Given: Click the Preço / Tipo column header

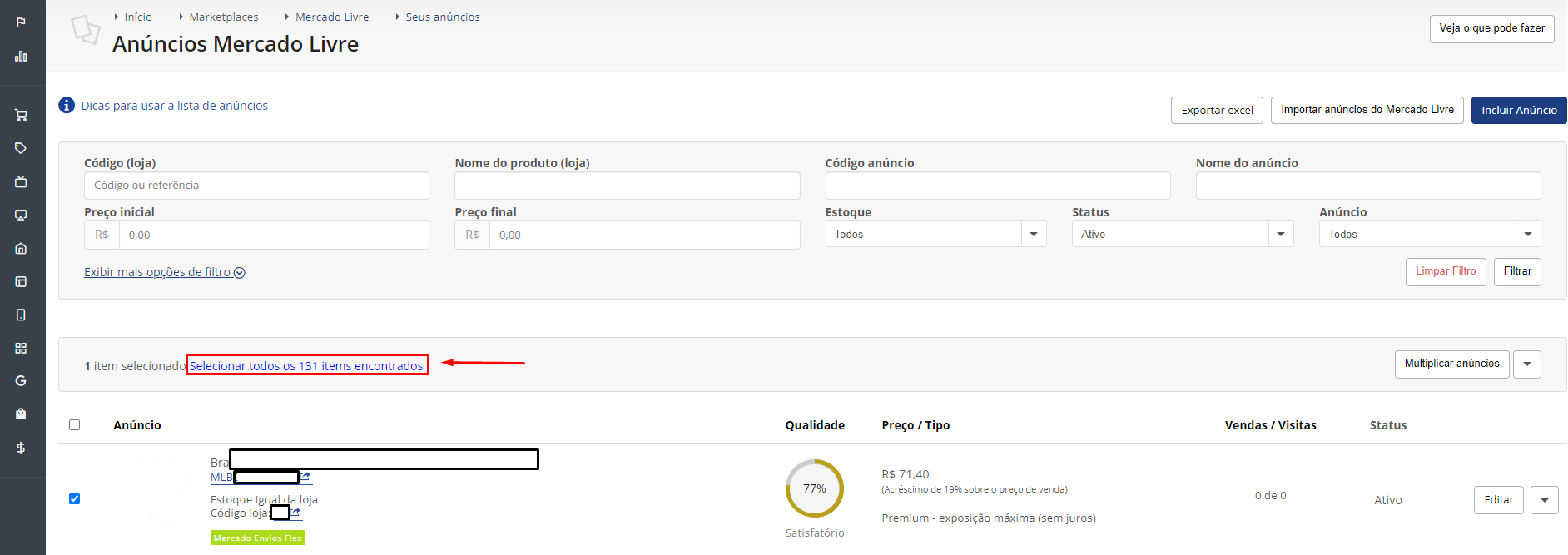Looking at the screenshot, I should [915, 425].
